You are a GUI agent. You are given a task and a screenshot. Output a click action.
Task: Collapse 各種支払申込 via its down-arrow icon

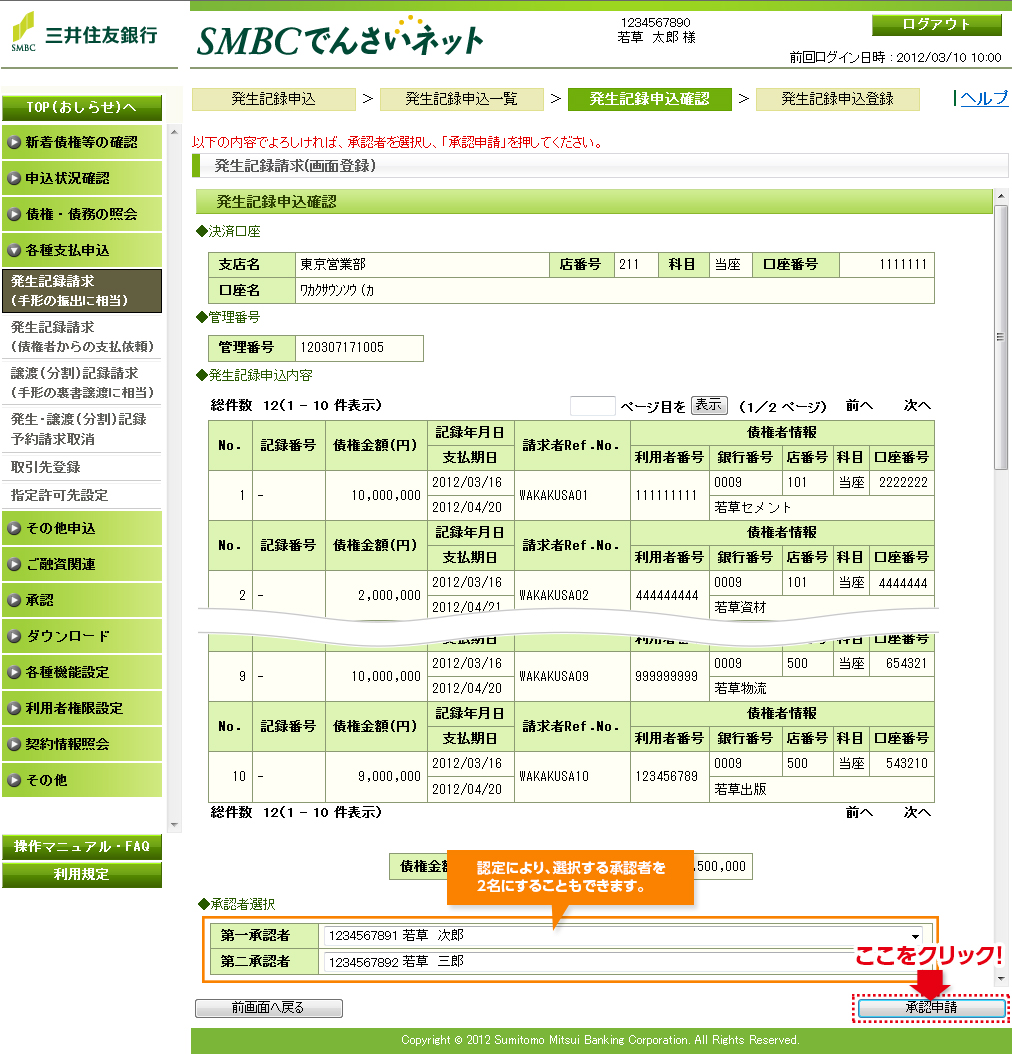coord(14,250)
